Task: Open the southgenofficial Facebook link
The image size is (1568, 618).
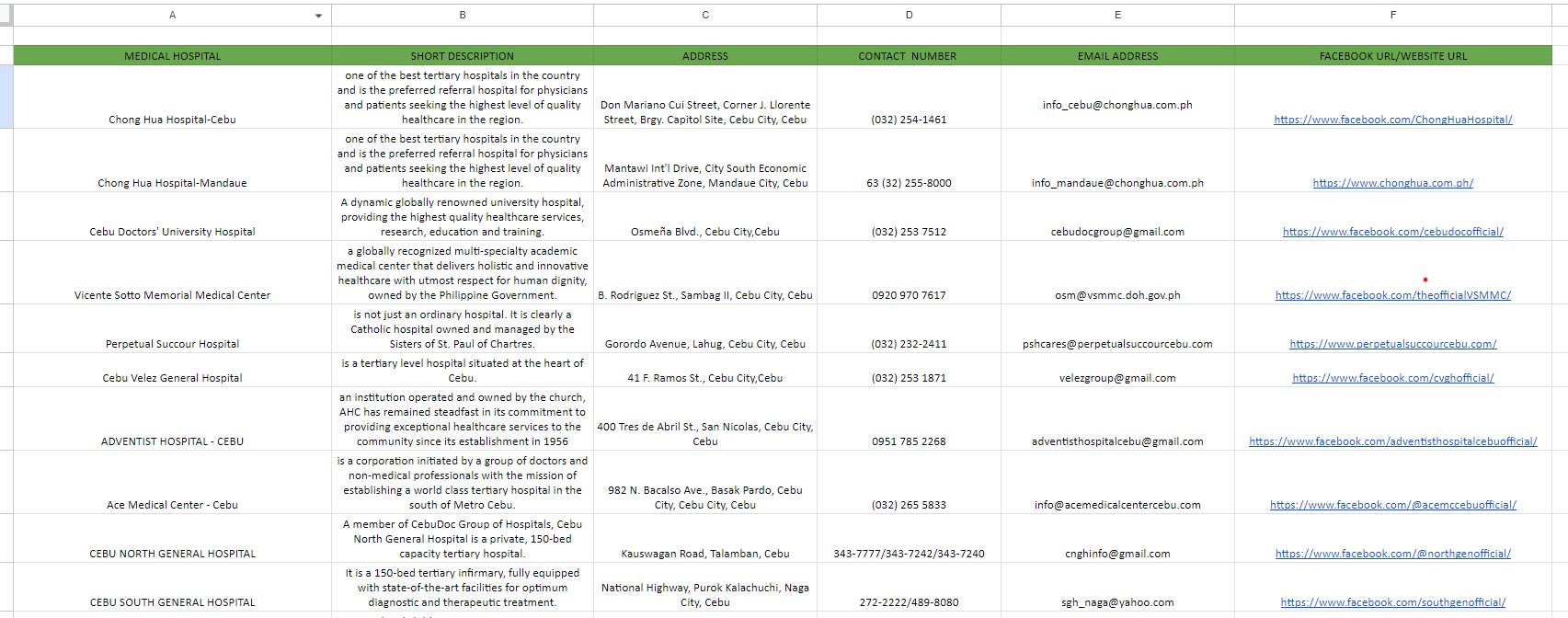Action: click(x=1393, y=602)
